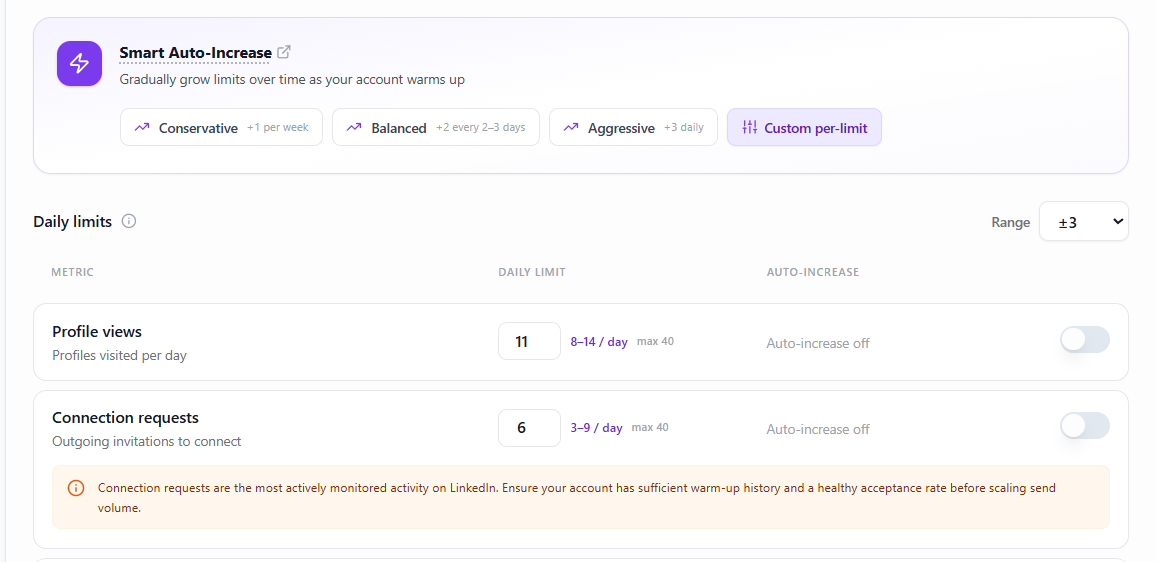Click the sliders icon on Custom per-limit
Image resolution: width=1156 pixels, height=562 pixels.
(749, 128)
